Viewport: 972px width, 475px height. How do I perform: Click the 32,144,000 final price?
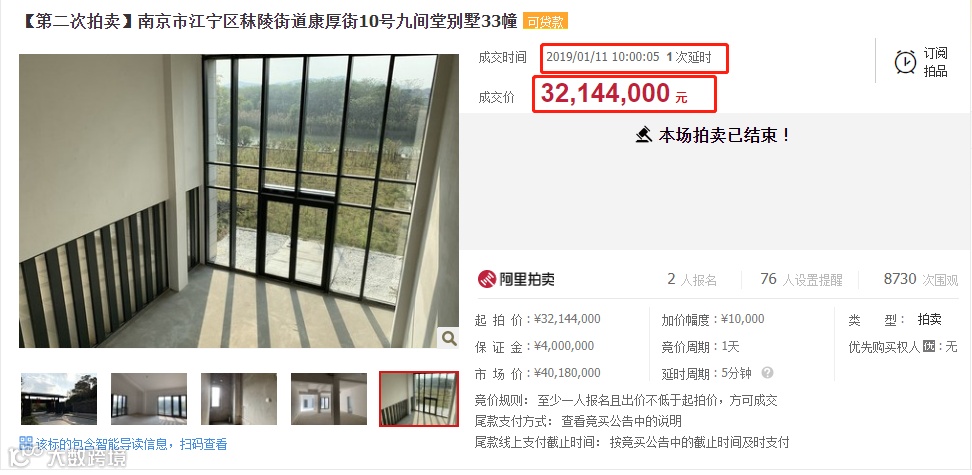click(605, 94)
